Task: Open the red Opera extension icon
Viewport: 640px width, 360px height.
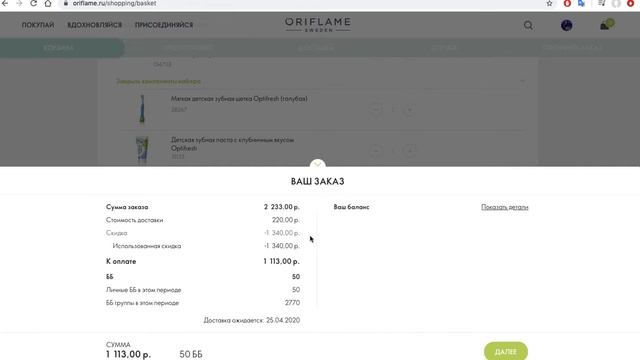Action: (567, 3)
